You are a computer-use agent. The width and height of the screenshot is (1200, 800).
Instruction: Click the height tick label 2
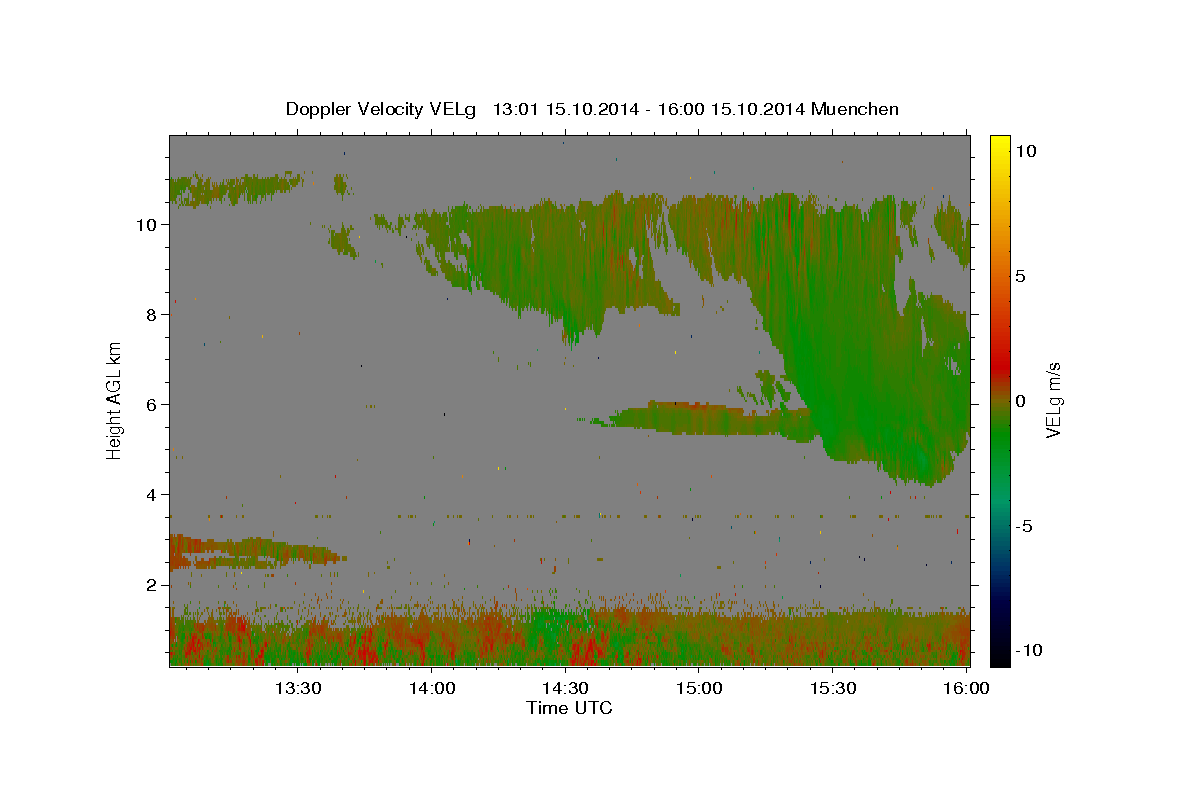click(153, 585)
